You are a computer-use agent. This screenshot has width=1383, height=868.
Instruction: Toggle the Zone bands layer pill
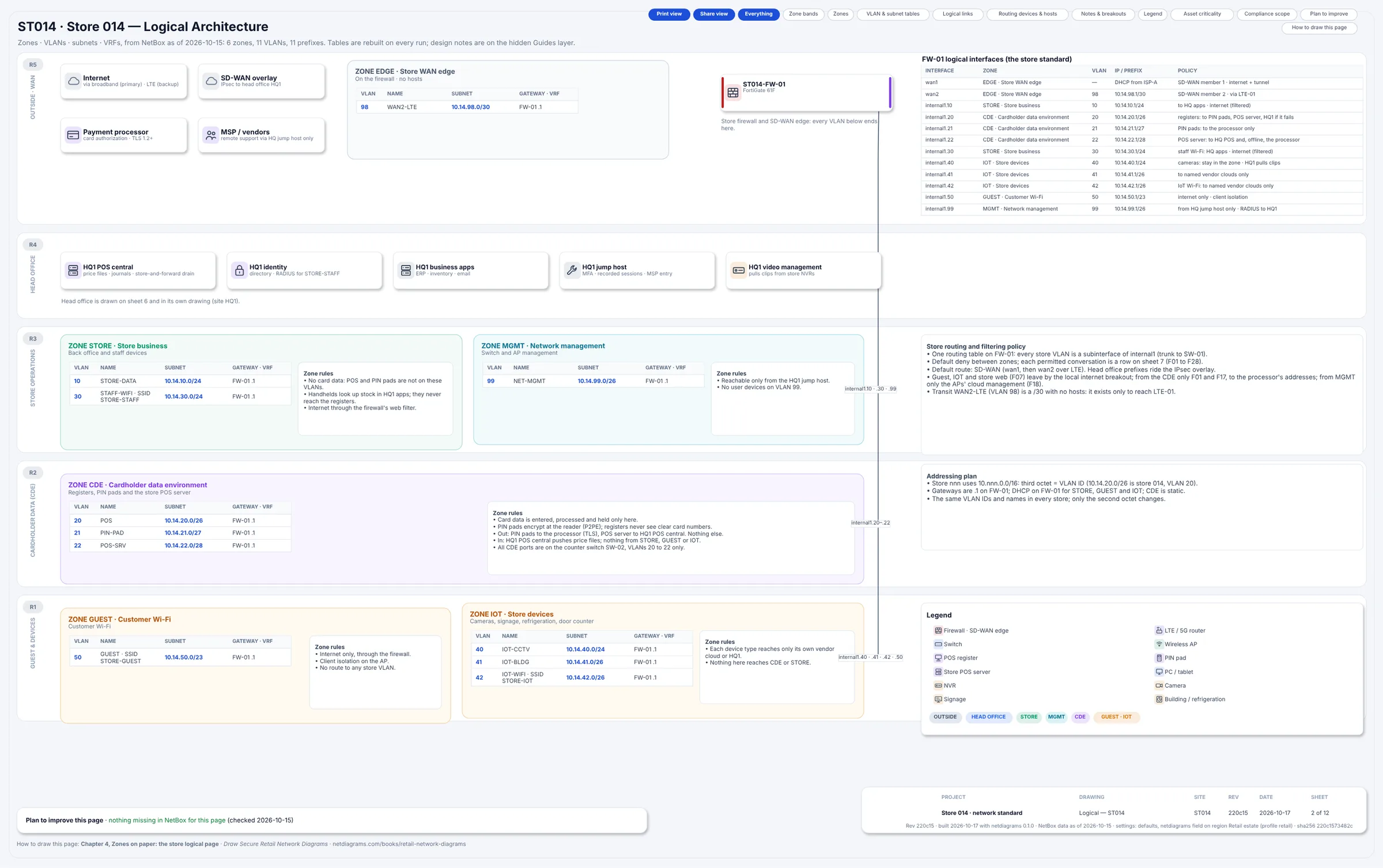[803, 14]
